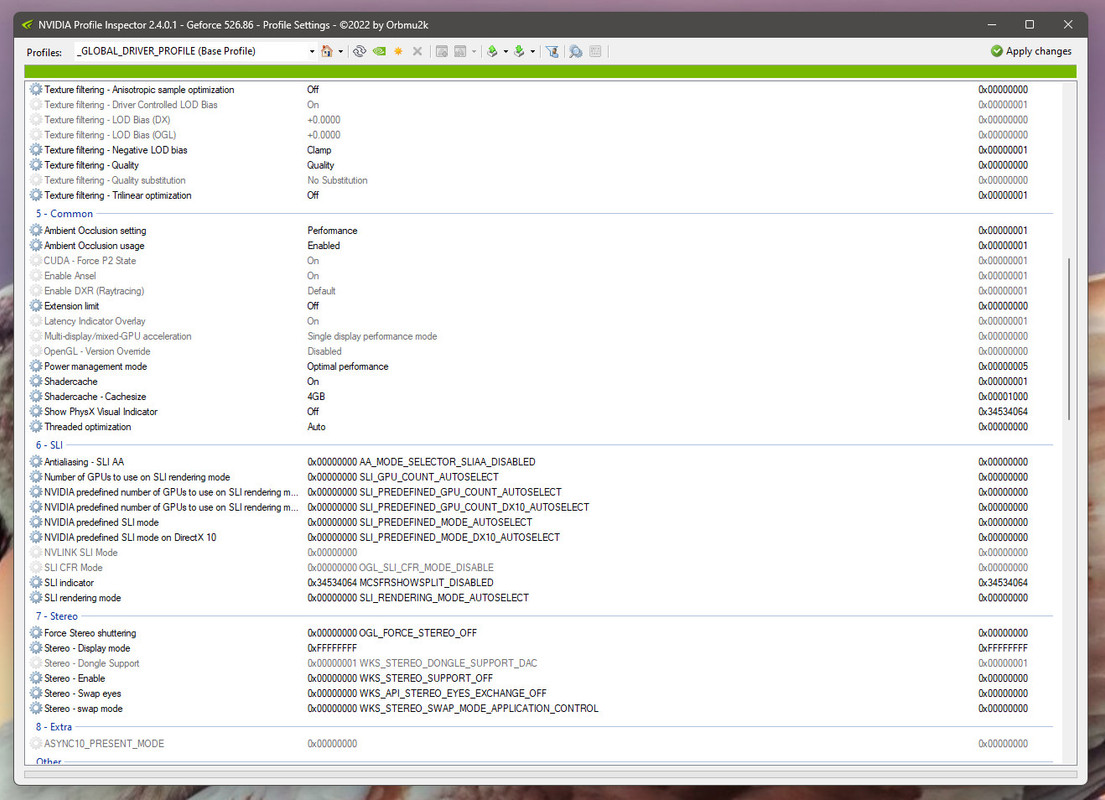Image resolution: width=1105 pixels, height=800 pixels.
Task: Open the remove application dropdown arrow
Action: pos(474,51)
